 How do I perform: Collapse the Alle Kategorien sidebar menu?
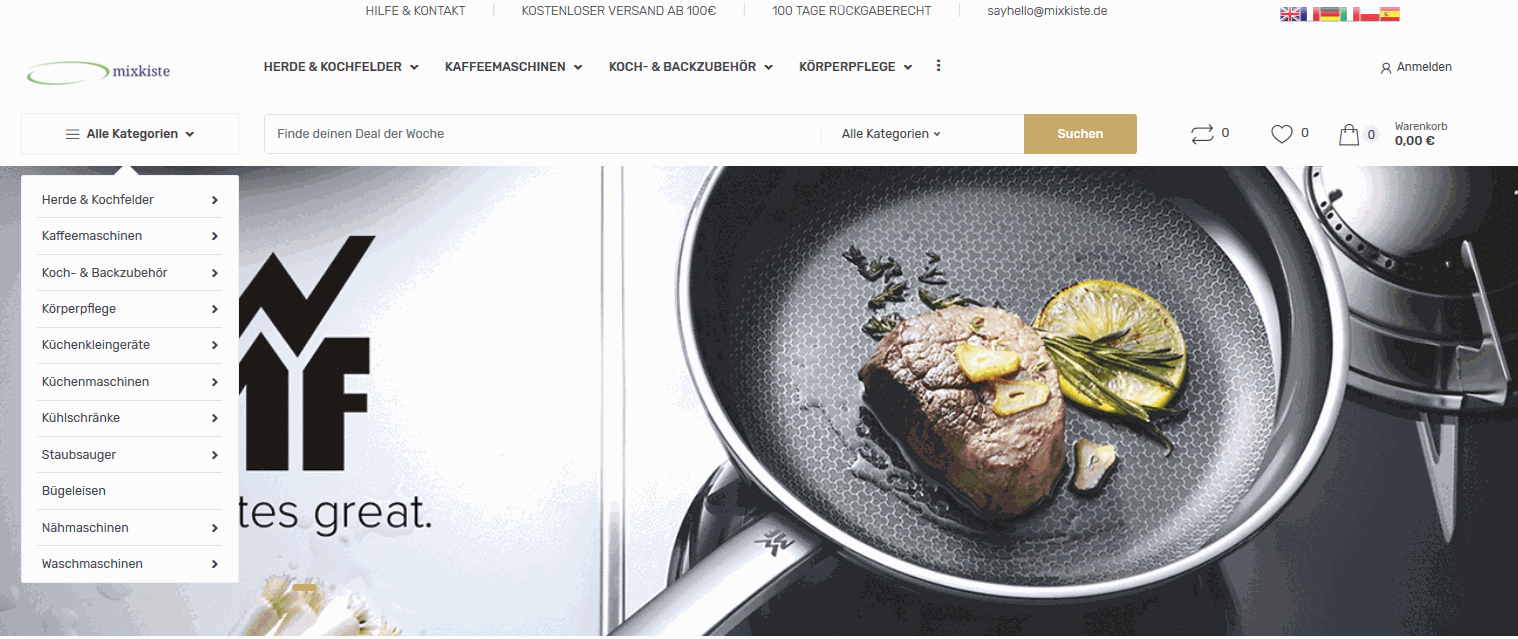click(130, 134)
